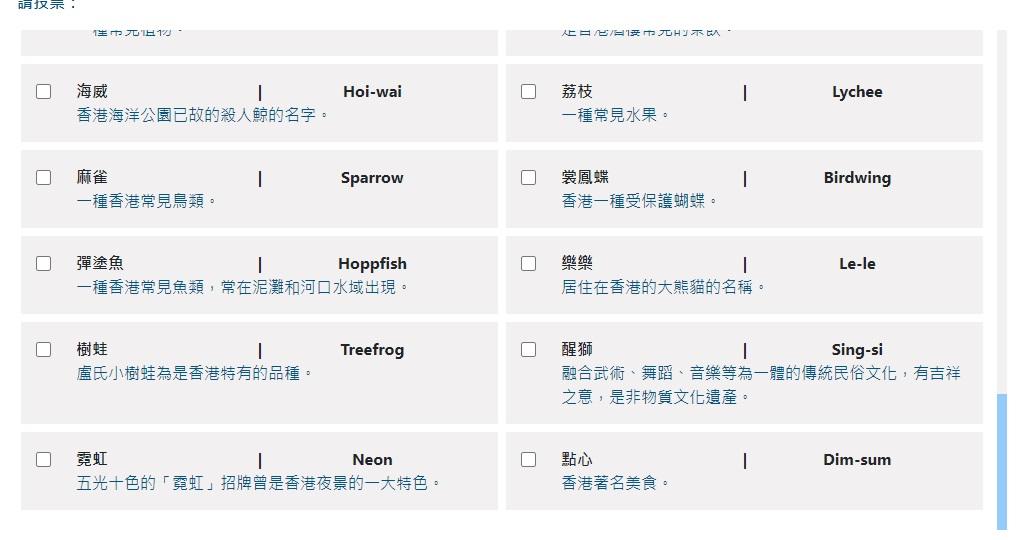Tick the Hoi-wai (海威) checkbox
Image resolution: width=1020 pixels, height=540 pixels.
[x=44, y=92]
